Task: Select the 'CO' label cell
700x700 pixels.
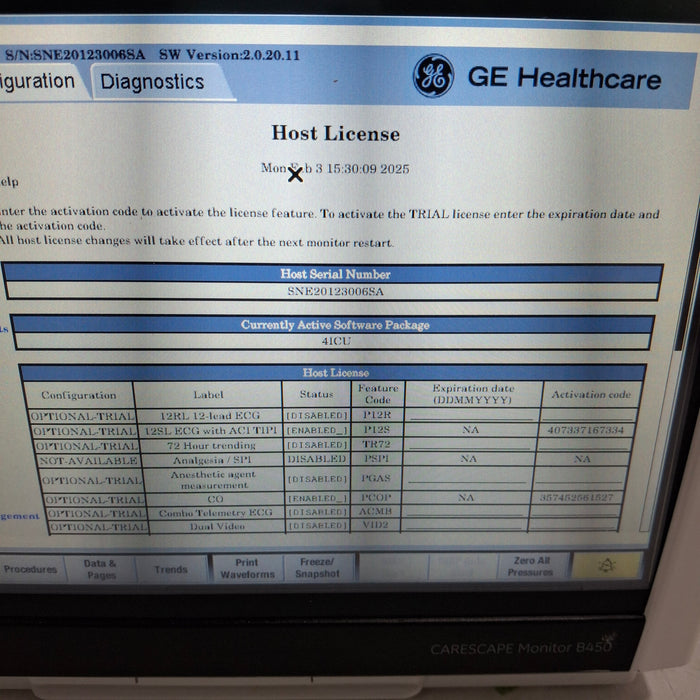Action: point(215,499)
